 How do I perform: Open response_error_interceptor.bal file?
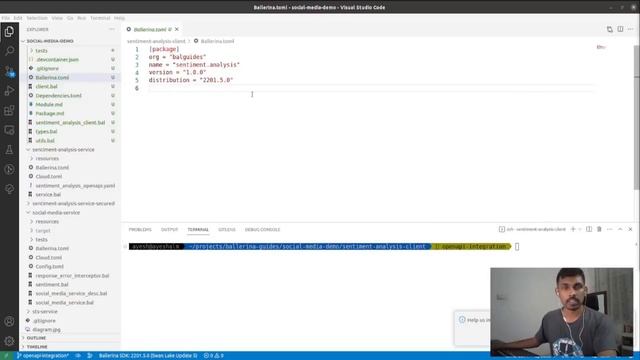(x=72, y=276)
